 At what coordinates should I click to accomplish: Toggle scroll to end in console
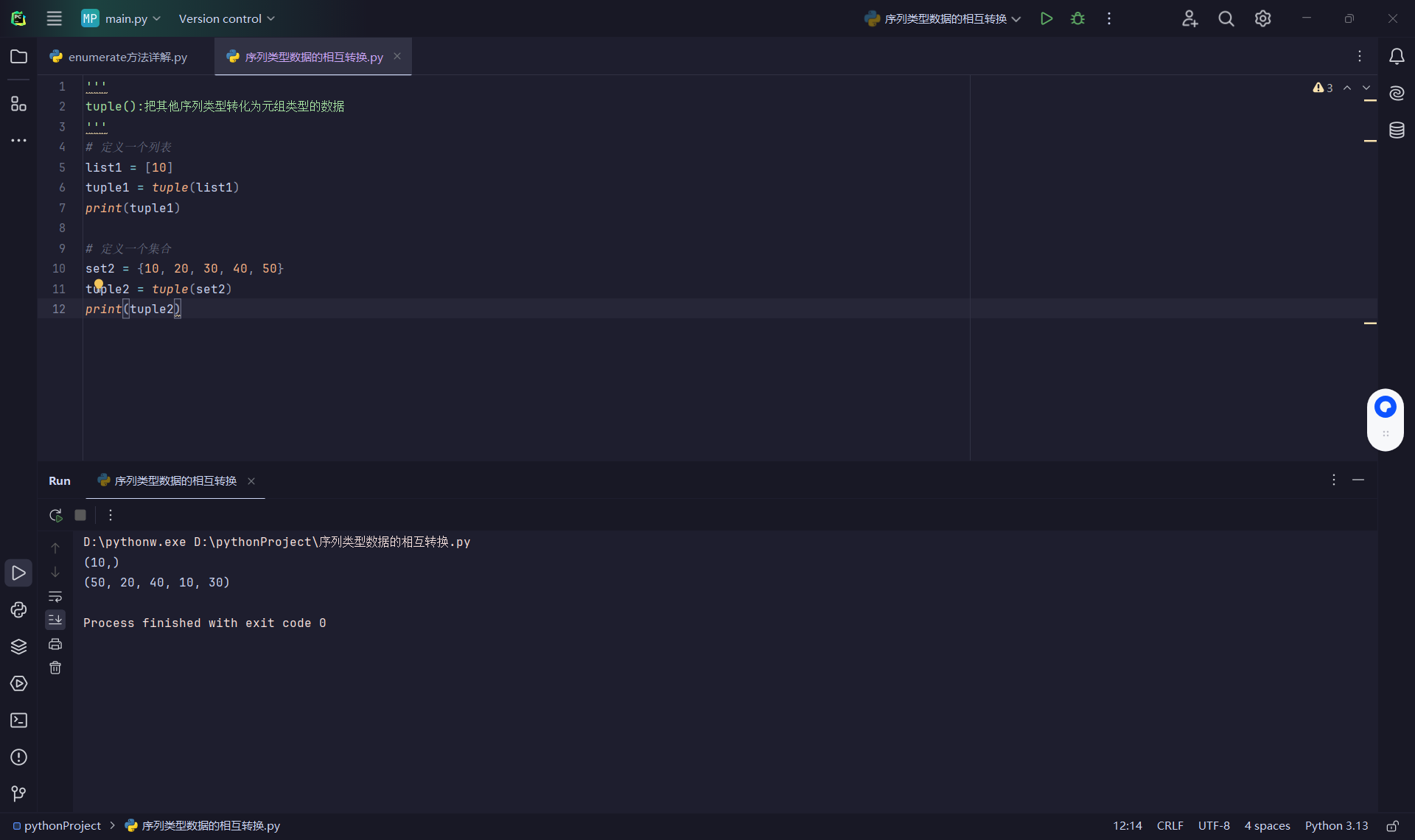55,620
